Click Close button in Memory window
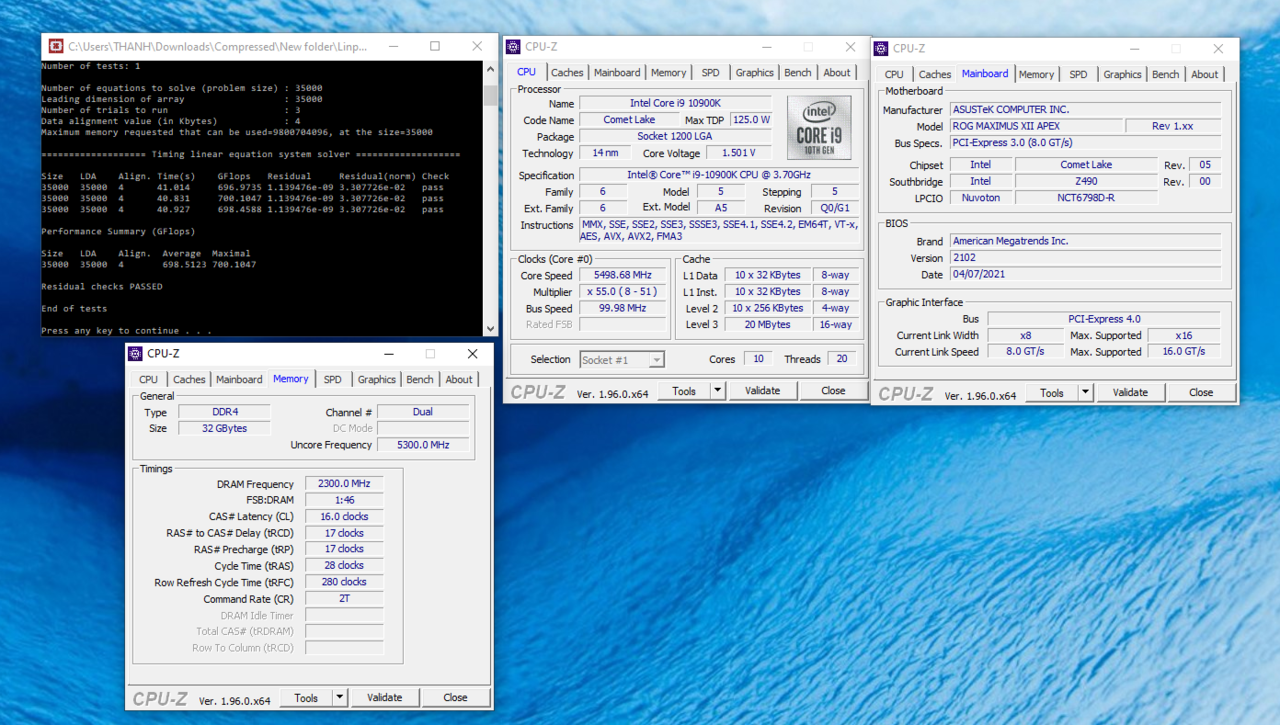The width and height of the screenshot is (1280, 725). click(x=455, y=698)
